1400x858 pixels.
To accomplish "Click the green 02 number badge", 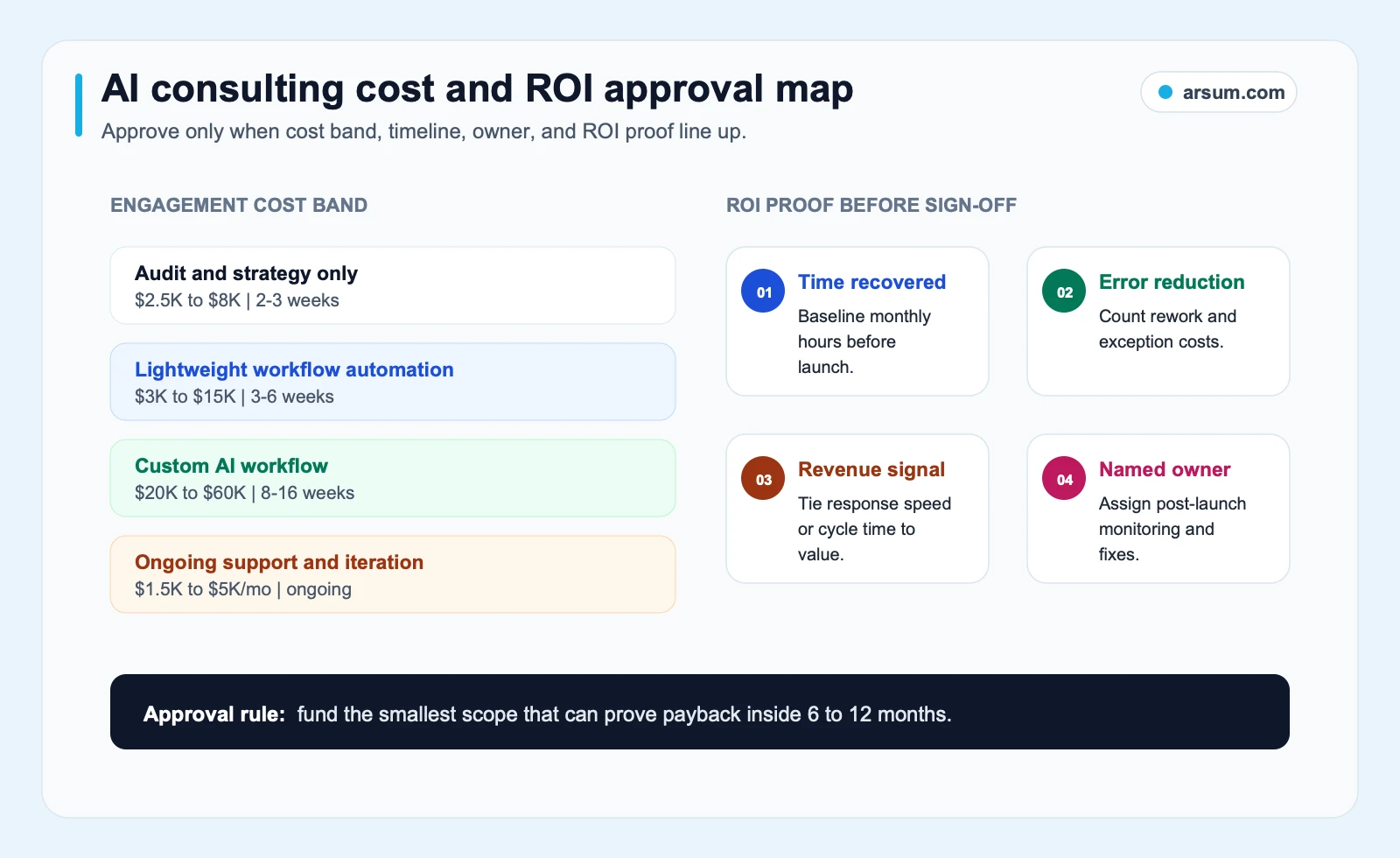I will [x=1064, y=291].
